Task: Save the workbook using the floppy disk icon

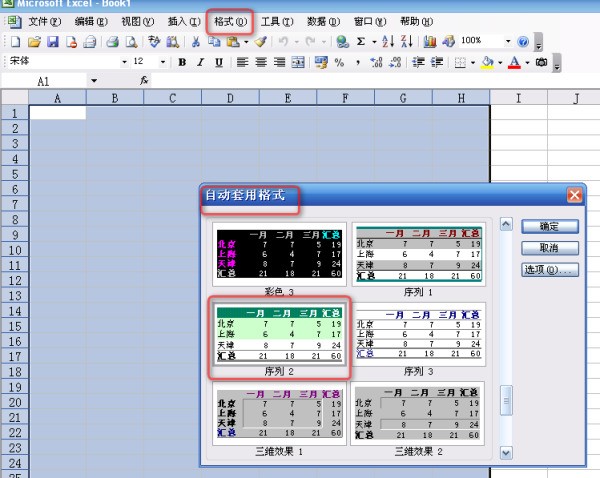Action: click(x=52, y=41)
